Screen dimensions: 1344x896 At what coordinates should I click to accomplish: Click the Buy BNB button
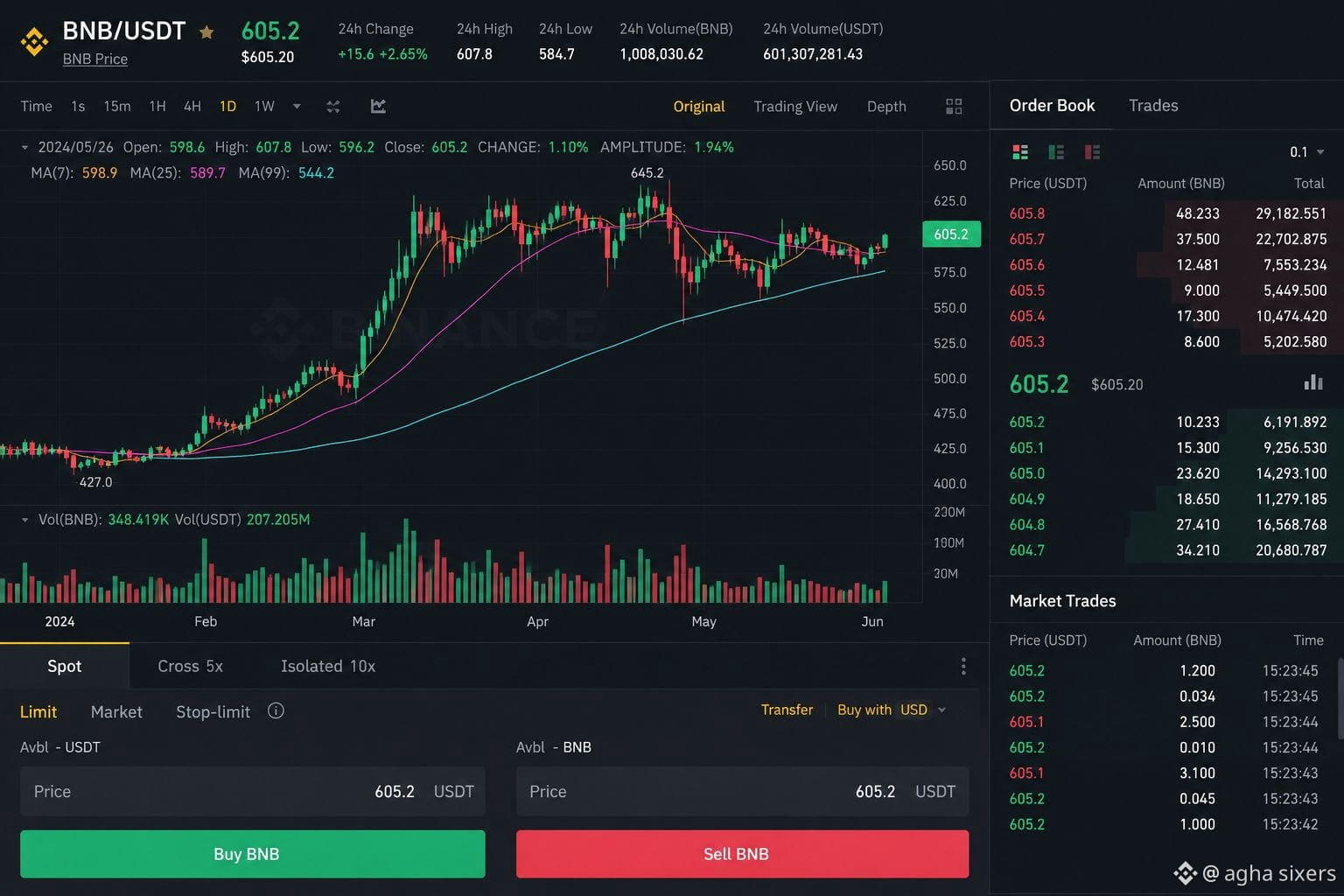(252, 854)
